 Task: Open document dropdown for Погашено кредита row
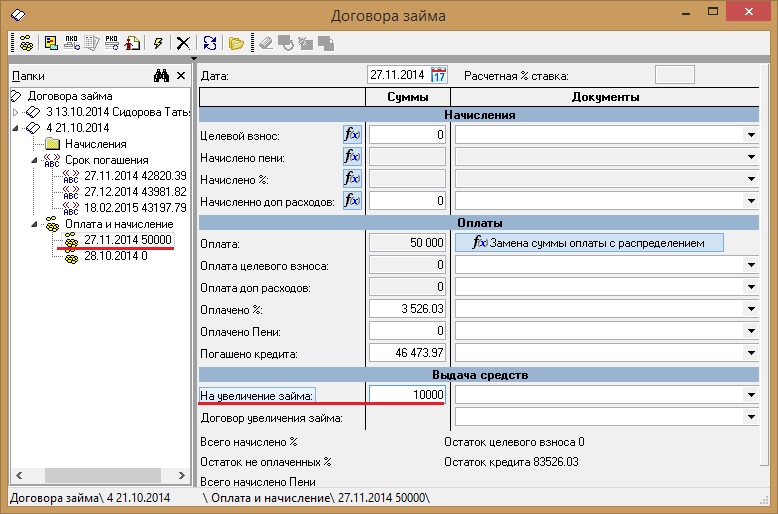coord(749,353)
